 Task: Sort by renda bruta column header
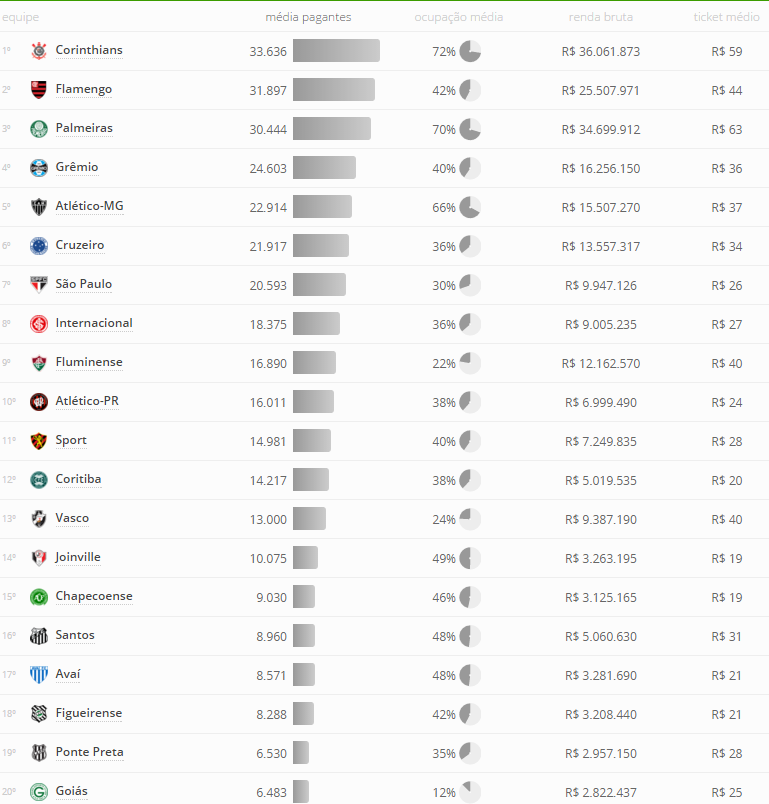point(600,17)
